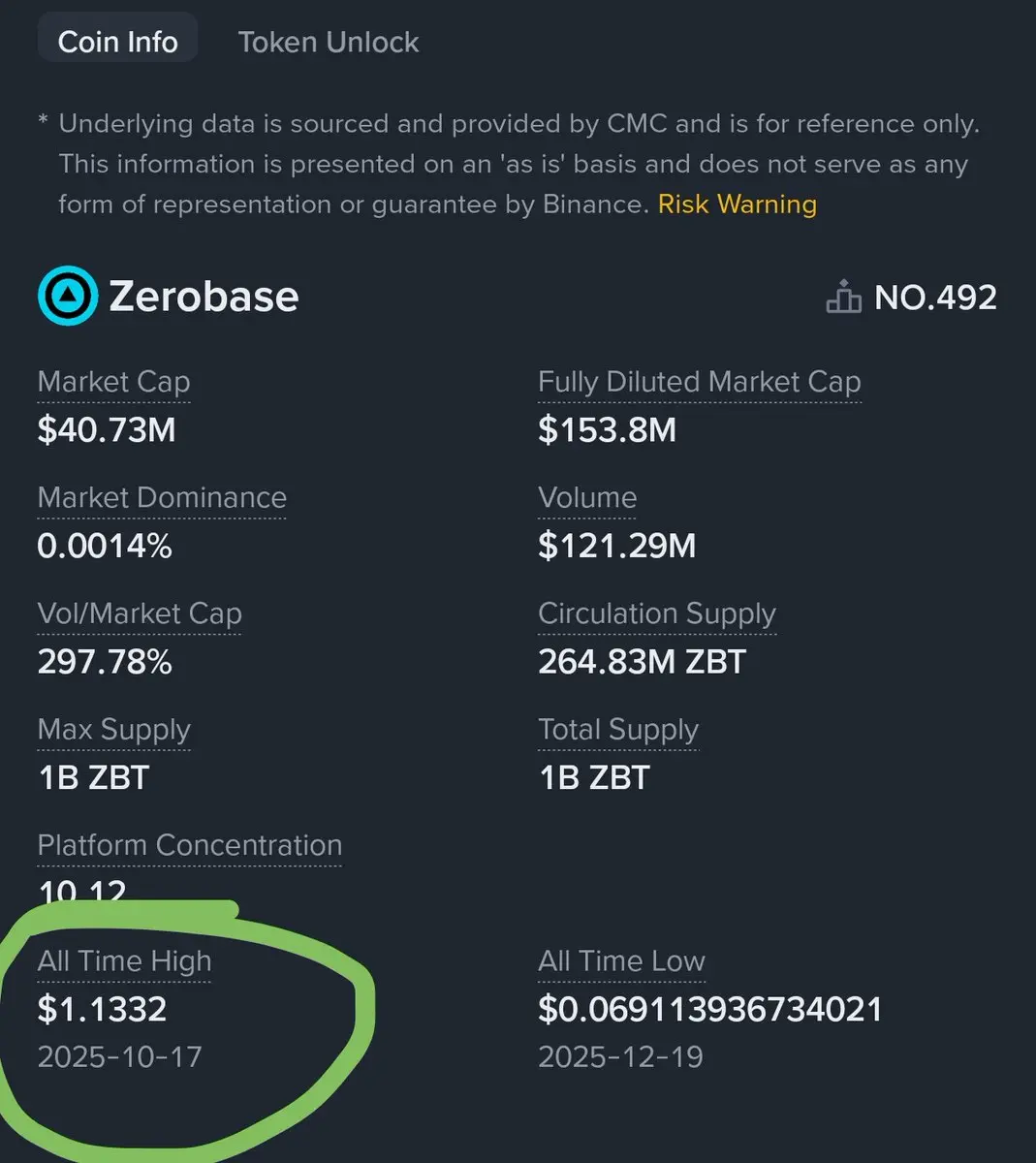Tap the Max Supply label
1036x1163 pixels.
[x=113, y=729]
